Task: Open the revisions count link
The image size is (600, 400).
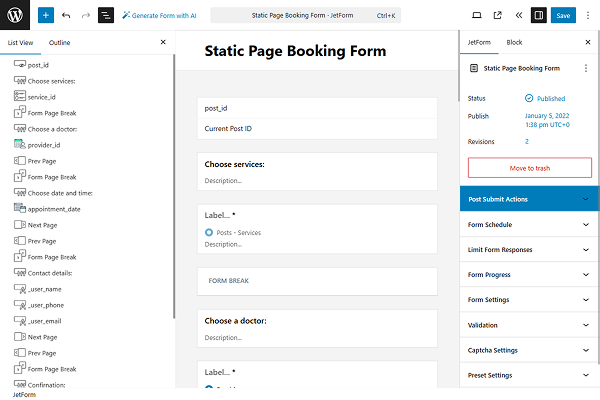Action: pos(527,142)
